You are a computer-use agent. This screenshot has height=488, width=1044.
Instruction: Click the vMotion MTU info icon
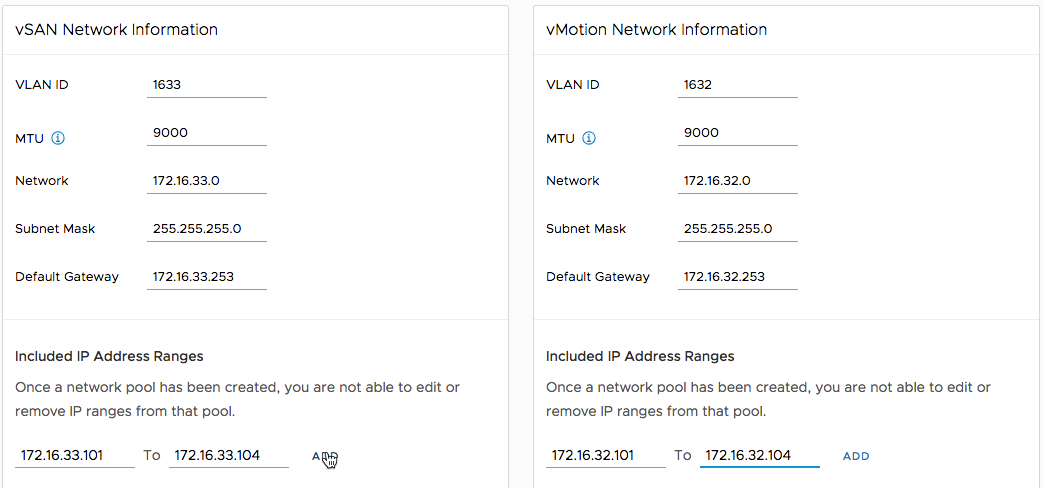pyautogui.click(x=589, y=138)
